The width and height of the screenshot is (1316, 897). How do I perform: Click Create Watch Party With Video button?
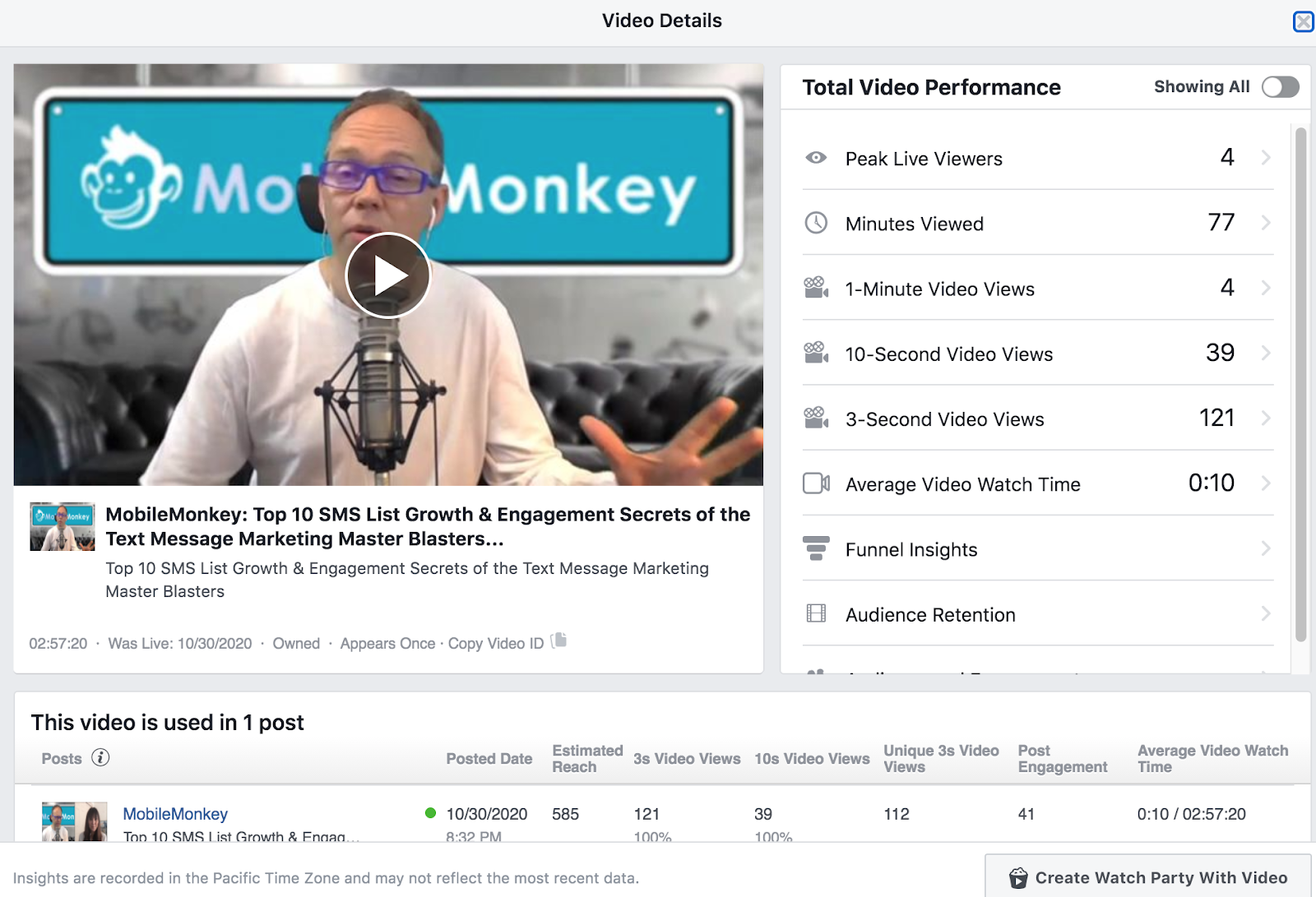[1148, 877]
